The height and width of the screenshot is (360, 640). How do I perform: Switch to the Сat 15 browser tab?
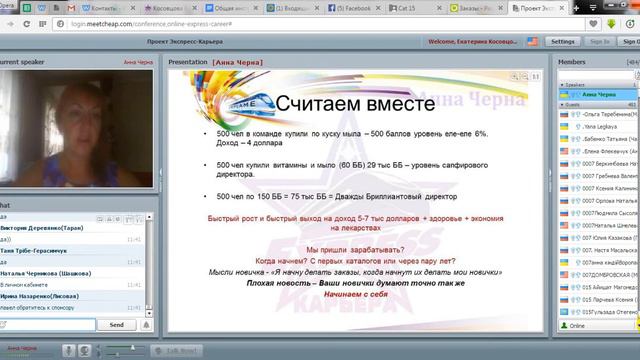pyautogui.click(x=415, y=8)
